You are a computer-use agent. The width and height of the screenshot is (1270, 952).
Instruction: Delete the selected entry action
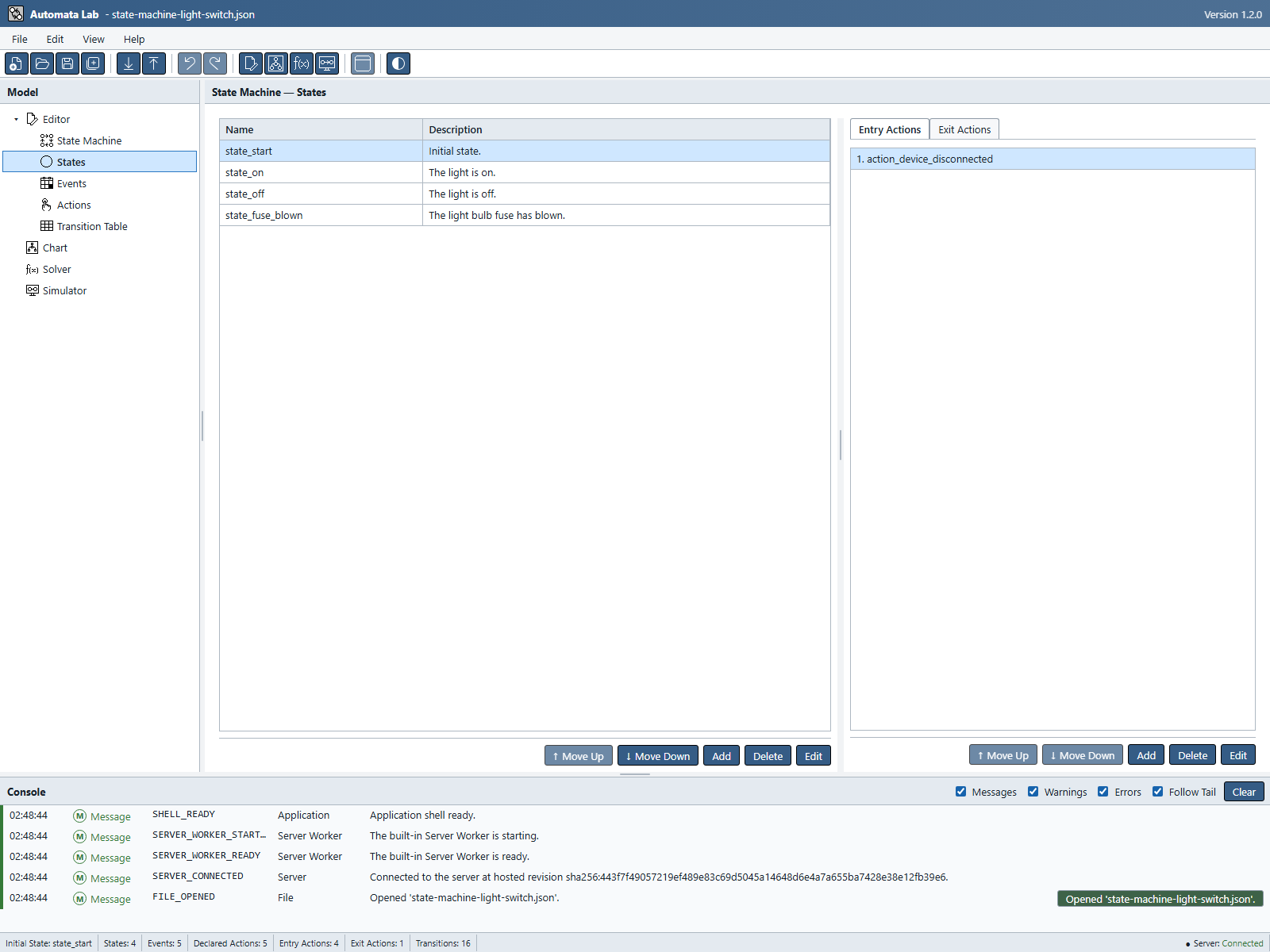point(1192,755)
